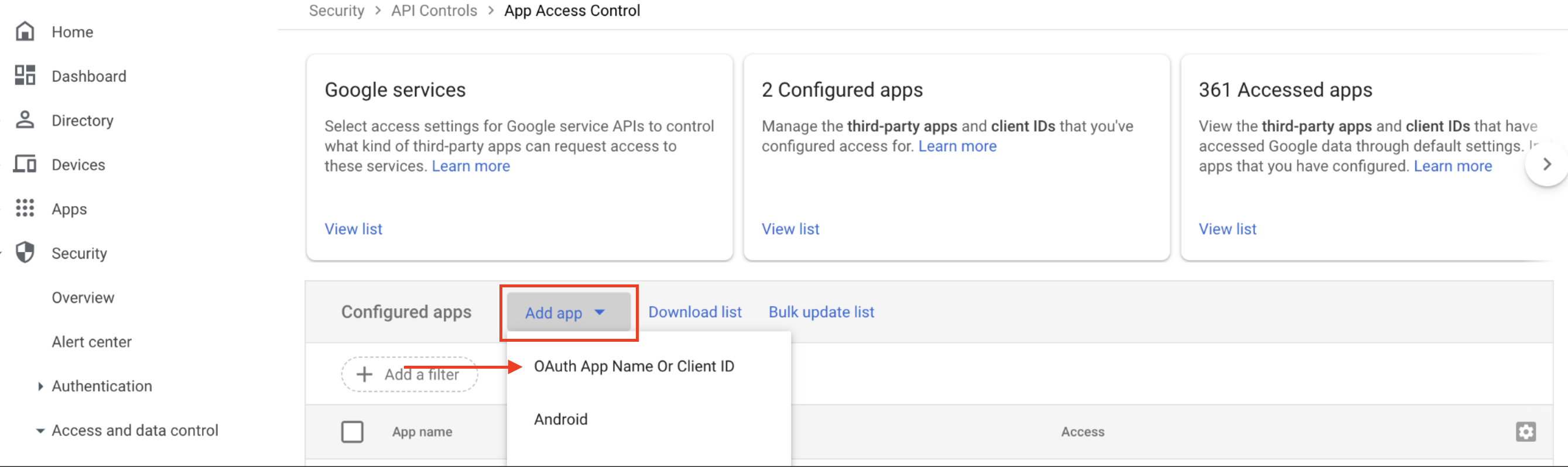Screen dimensions: 1568x467
Task: View list of 2 Configured apps
Action: (x=790, y=229)
